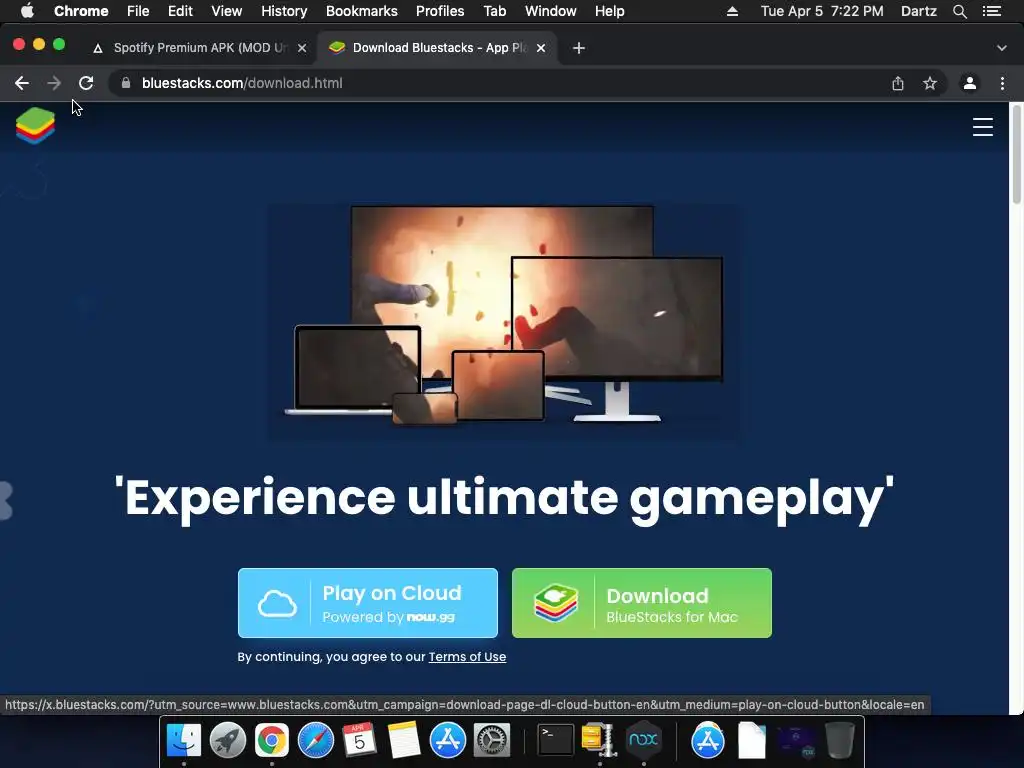Screen dimensions: 1024x768
Task: Reload the current page
Action: (86, 83)
